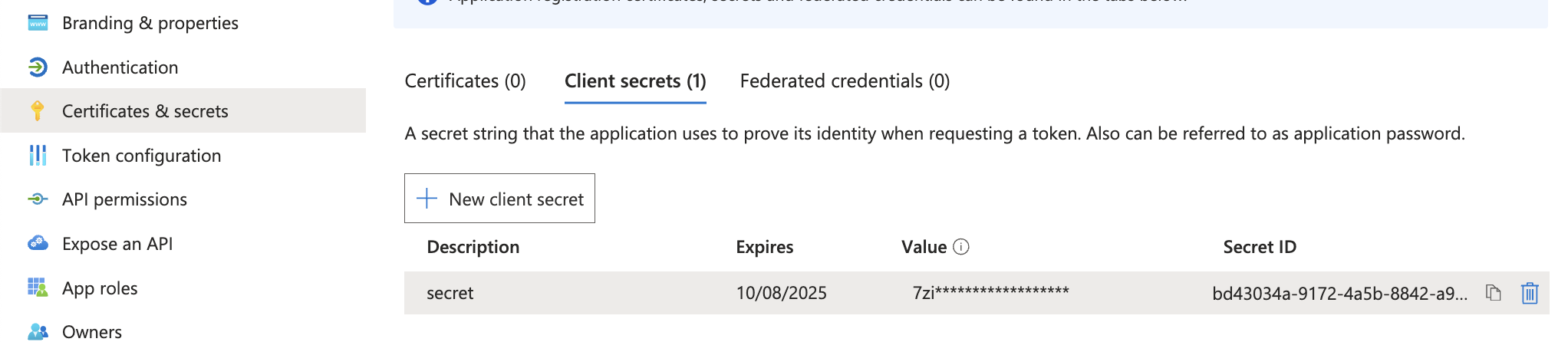Click the Owners people icon

[x=38, y=332]
